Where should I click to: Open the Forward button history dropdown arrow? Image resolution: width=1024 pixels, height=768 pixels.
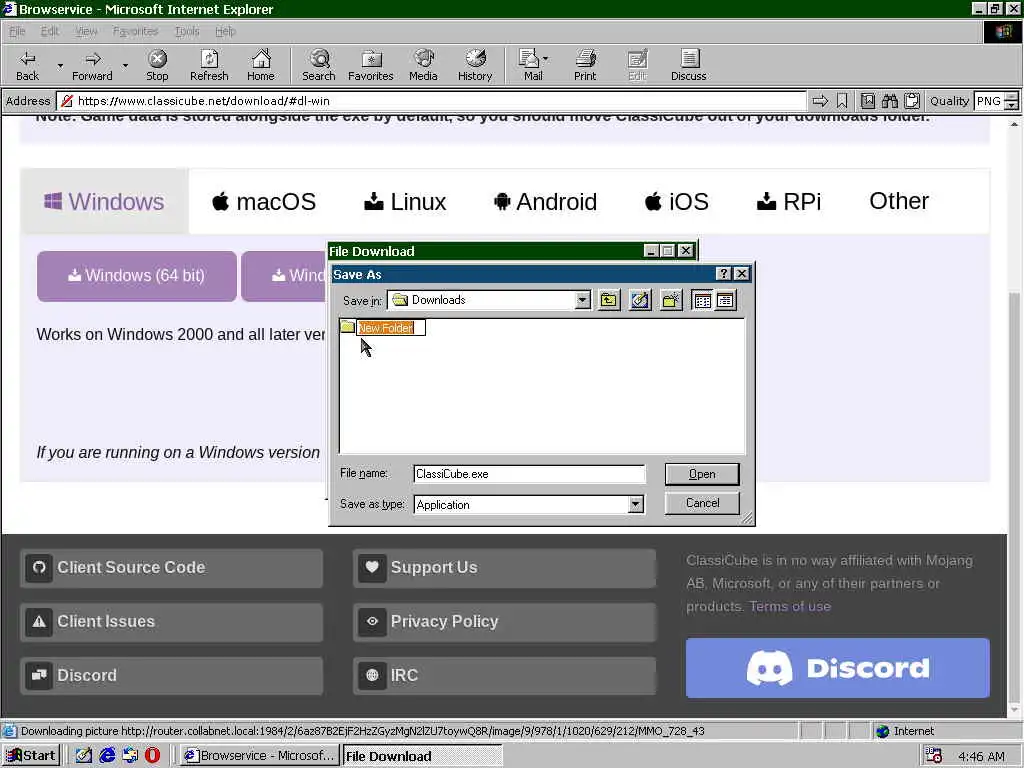click(x=125, y=65)
